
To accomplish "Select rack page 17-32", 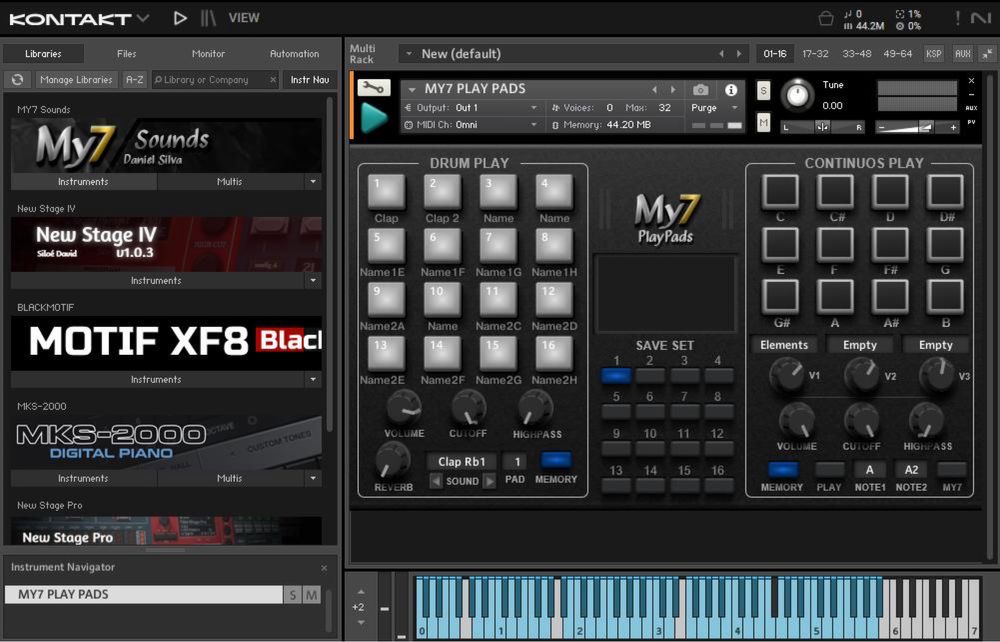I will [x=815, y=54].
